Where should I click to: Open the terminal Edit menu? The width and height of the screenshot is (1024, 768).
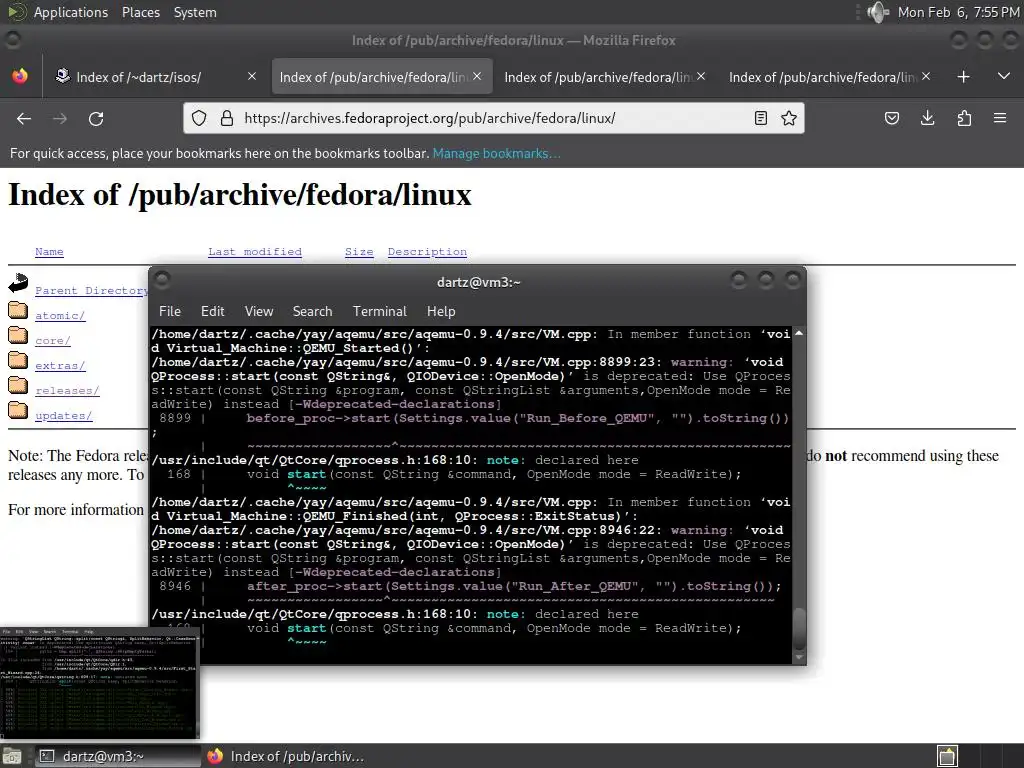coord(212,312)
